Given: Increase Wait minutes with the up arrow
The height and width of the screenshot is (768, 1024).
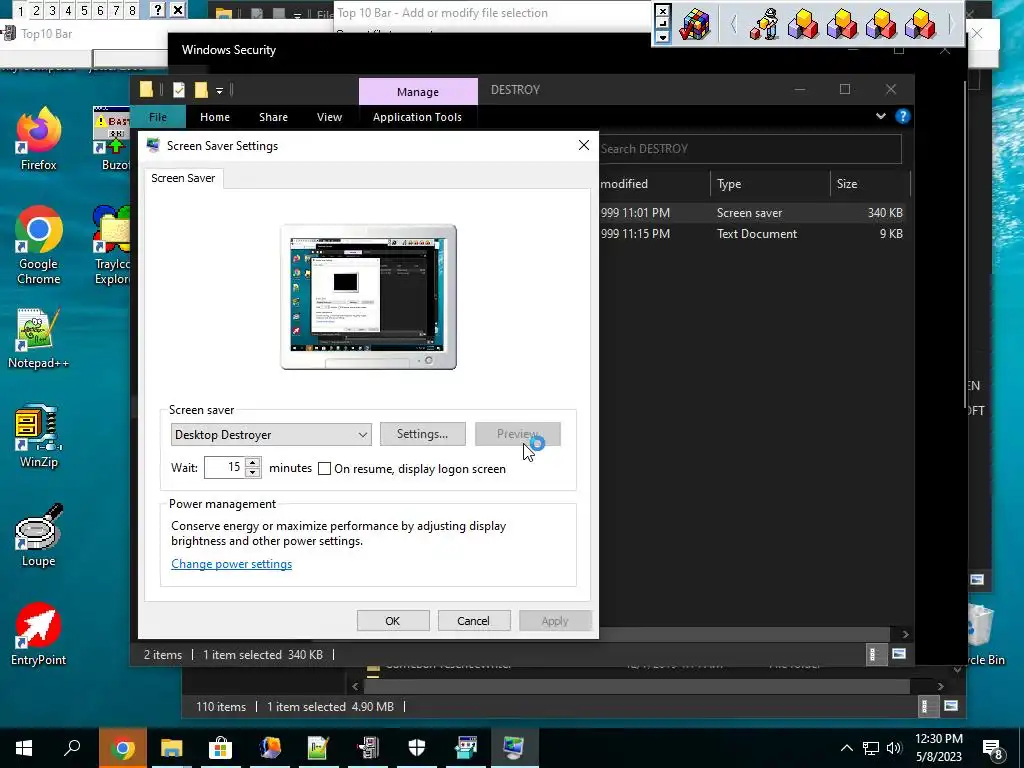Looking at the screenshot, I should pos(253,463).
